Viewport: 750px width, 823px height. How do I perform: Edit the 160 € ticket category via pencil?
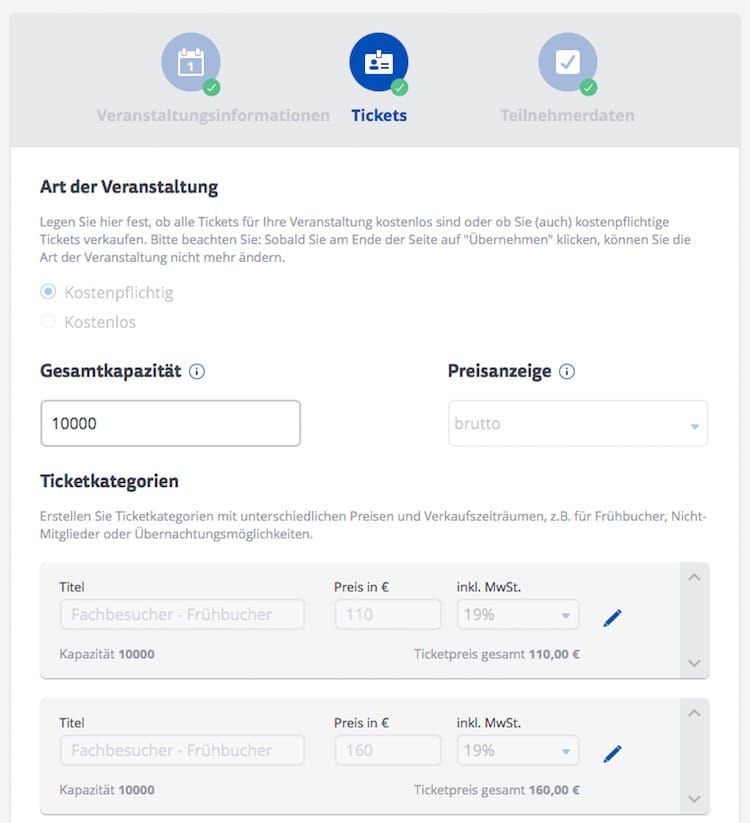pyautogui.click(x=613, y=753)
